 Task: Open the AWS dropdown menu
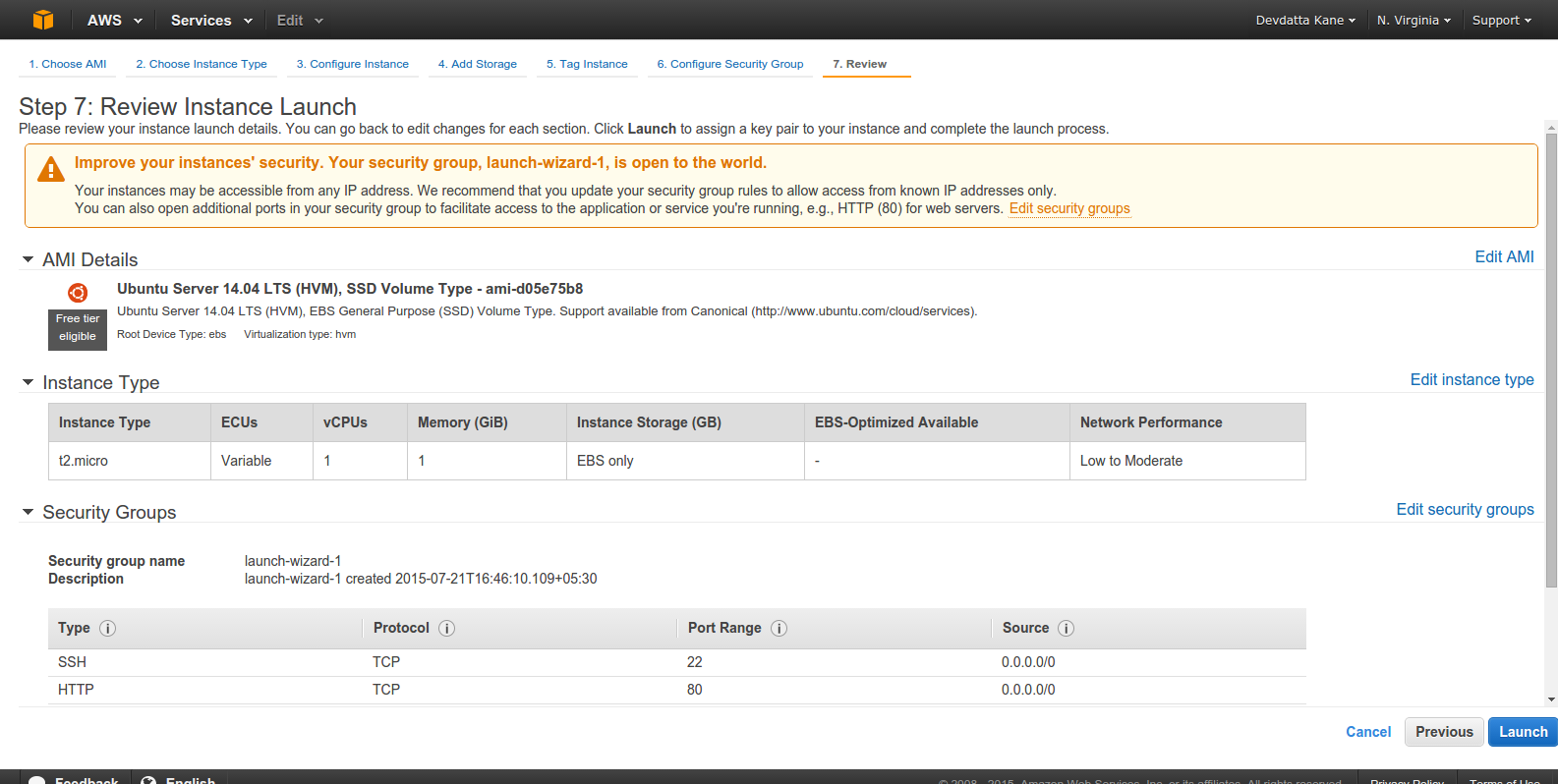click(114, 20)
